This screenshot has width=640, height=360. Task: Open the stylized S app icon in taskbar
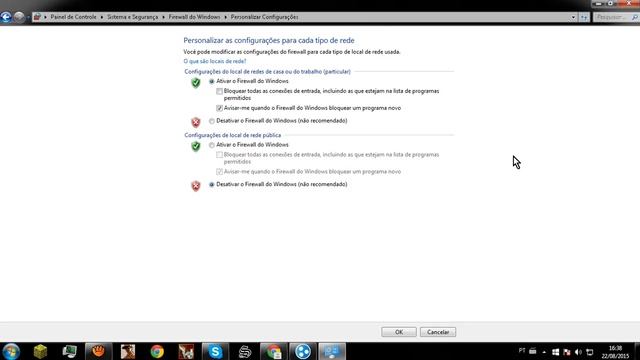click(x=244, y=351)
